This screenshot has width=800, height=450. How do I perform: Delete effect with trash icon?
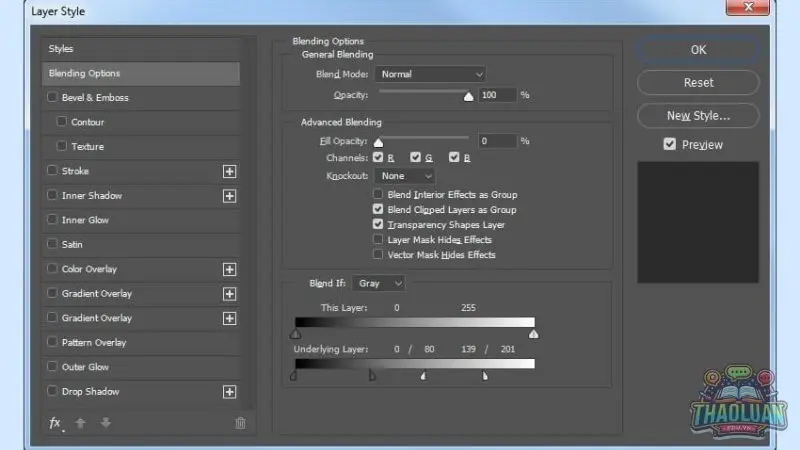240,423
